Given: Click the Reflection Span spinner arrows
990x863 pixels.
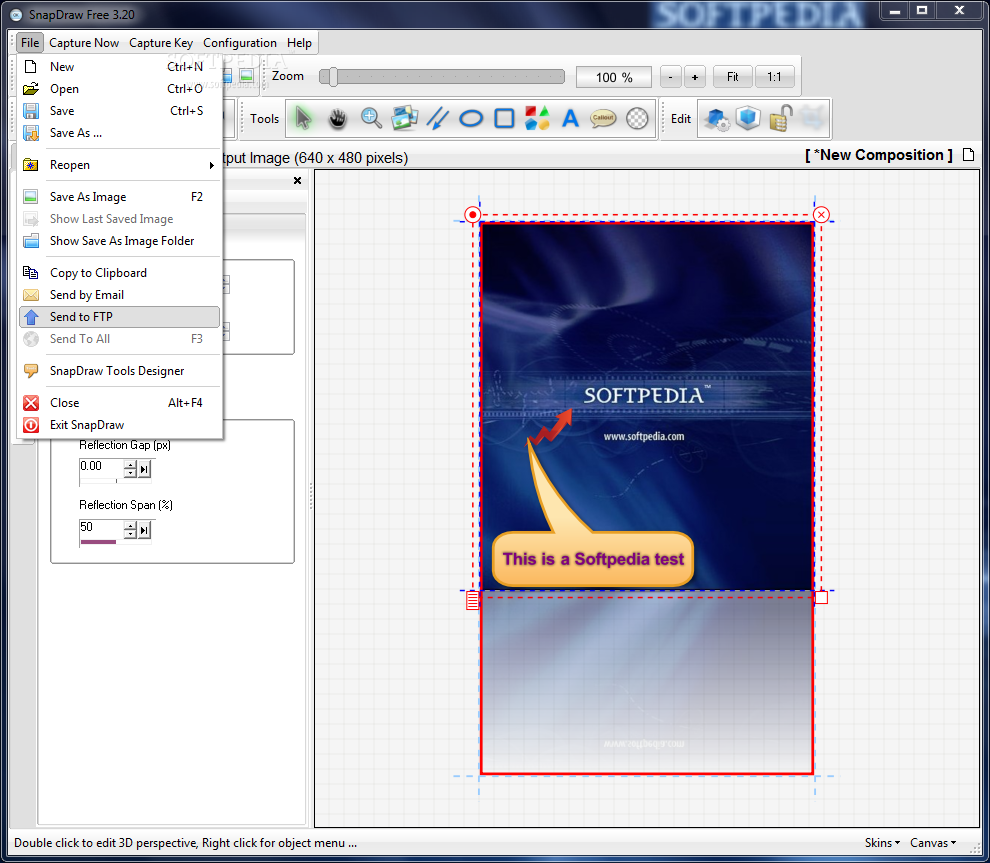Looking at the screenshot, I should 130,530.
